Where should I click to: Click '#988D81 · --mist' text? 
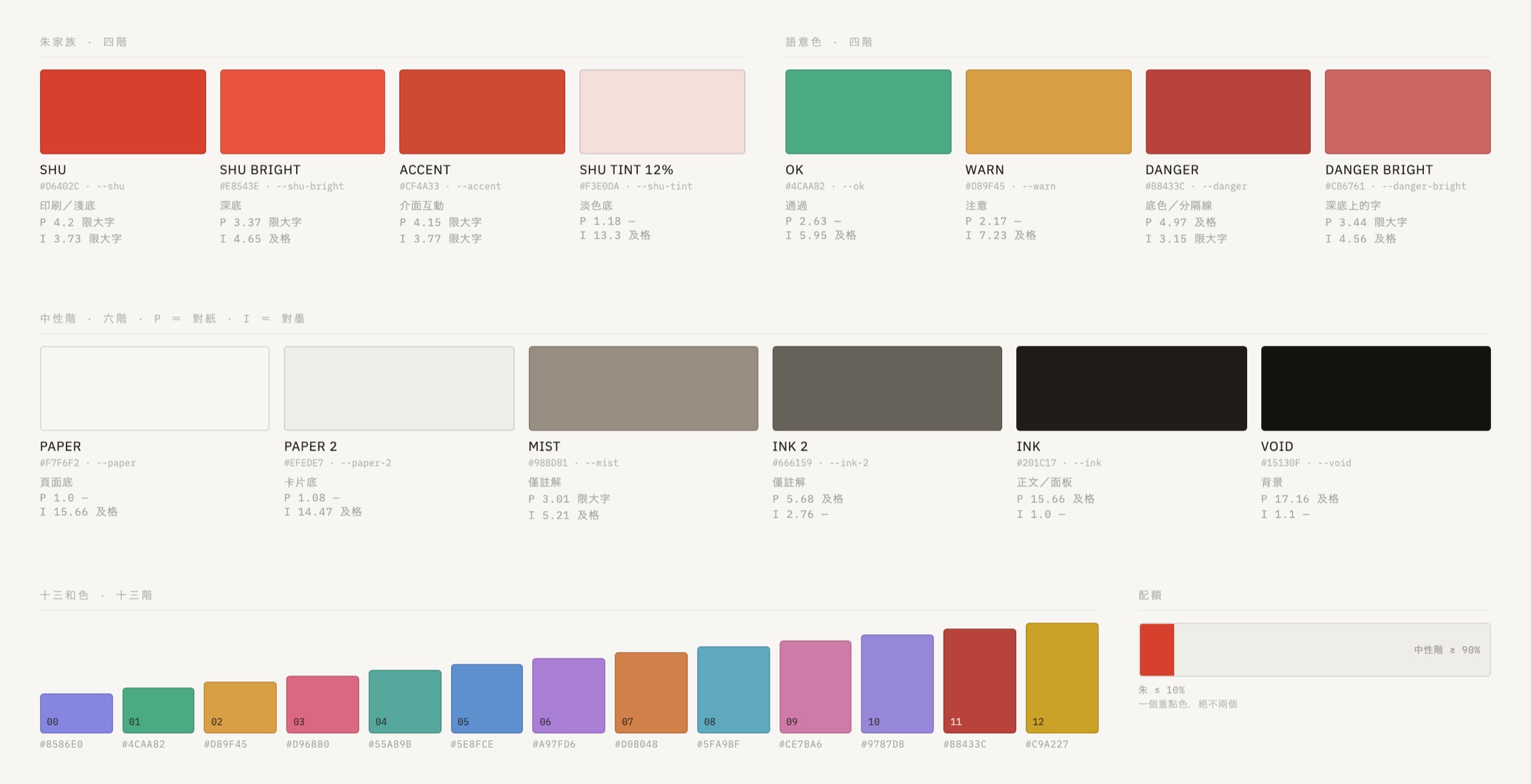tap(573, 463)
